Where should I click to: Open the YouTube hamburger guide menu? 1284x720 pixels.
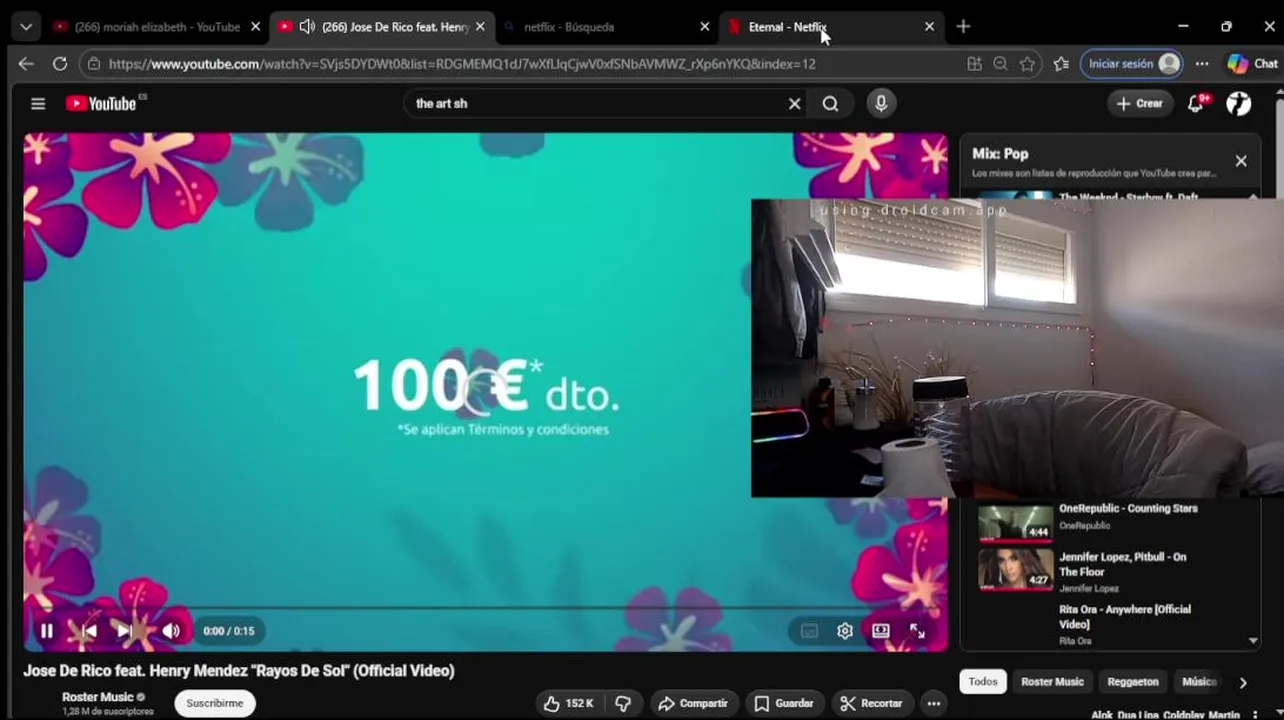click(38, 103)
